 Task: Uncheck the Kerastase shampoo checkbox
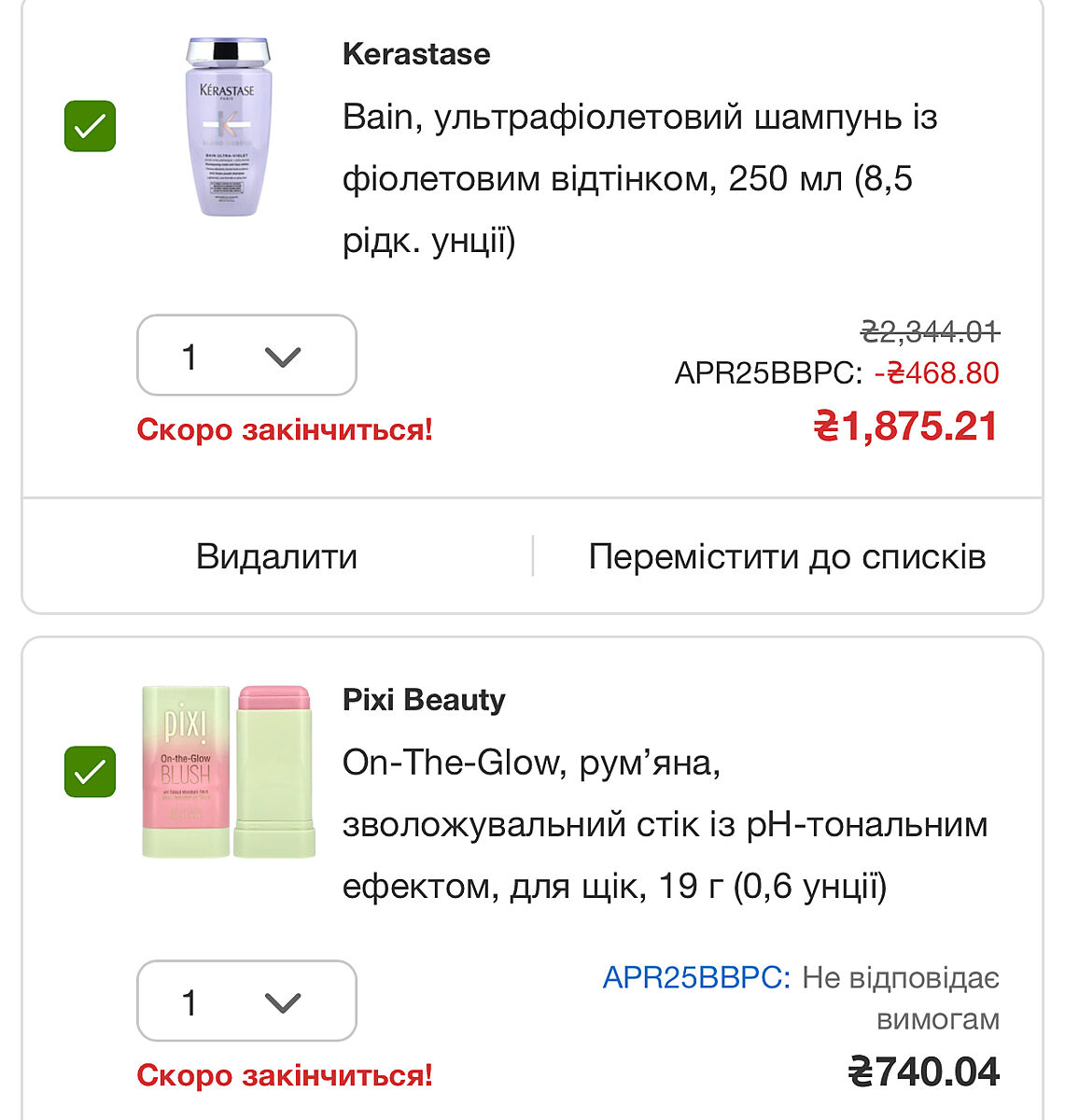[90, 126]
